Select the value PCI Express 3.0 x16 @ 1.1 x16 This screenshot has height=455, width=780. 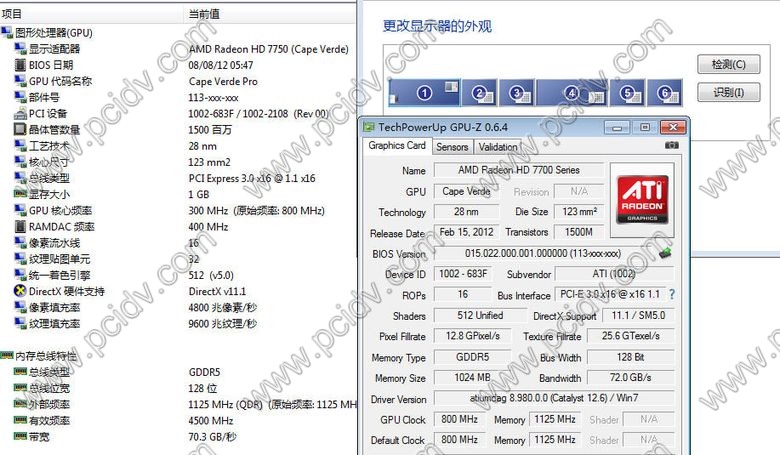point(252,178)
